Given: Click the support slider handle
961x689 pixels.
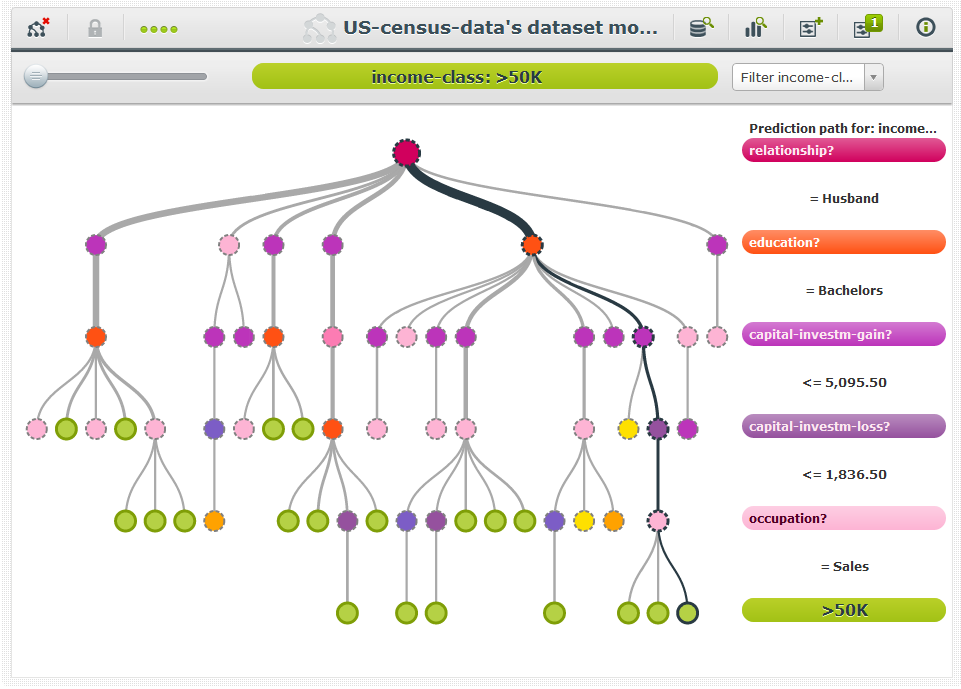Looking at the screenshot, I should [x=36, y=77].
